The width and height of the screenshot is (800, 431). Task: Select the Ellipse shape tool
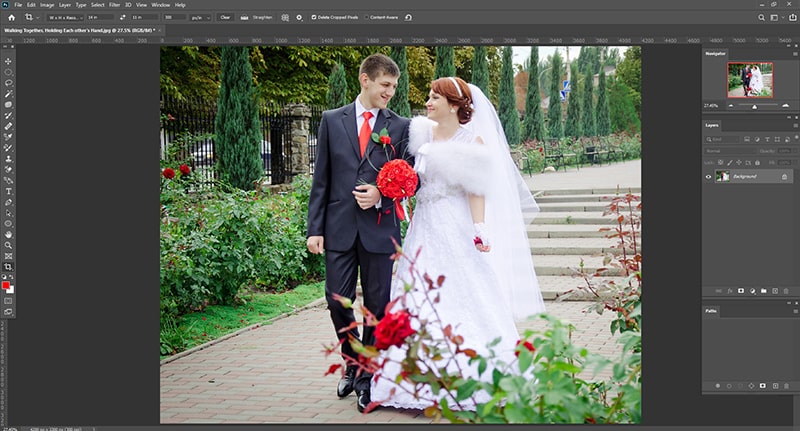pyautogui.click(x=8, y=223)
